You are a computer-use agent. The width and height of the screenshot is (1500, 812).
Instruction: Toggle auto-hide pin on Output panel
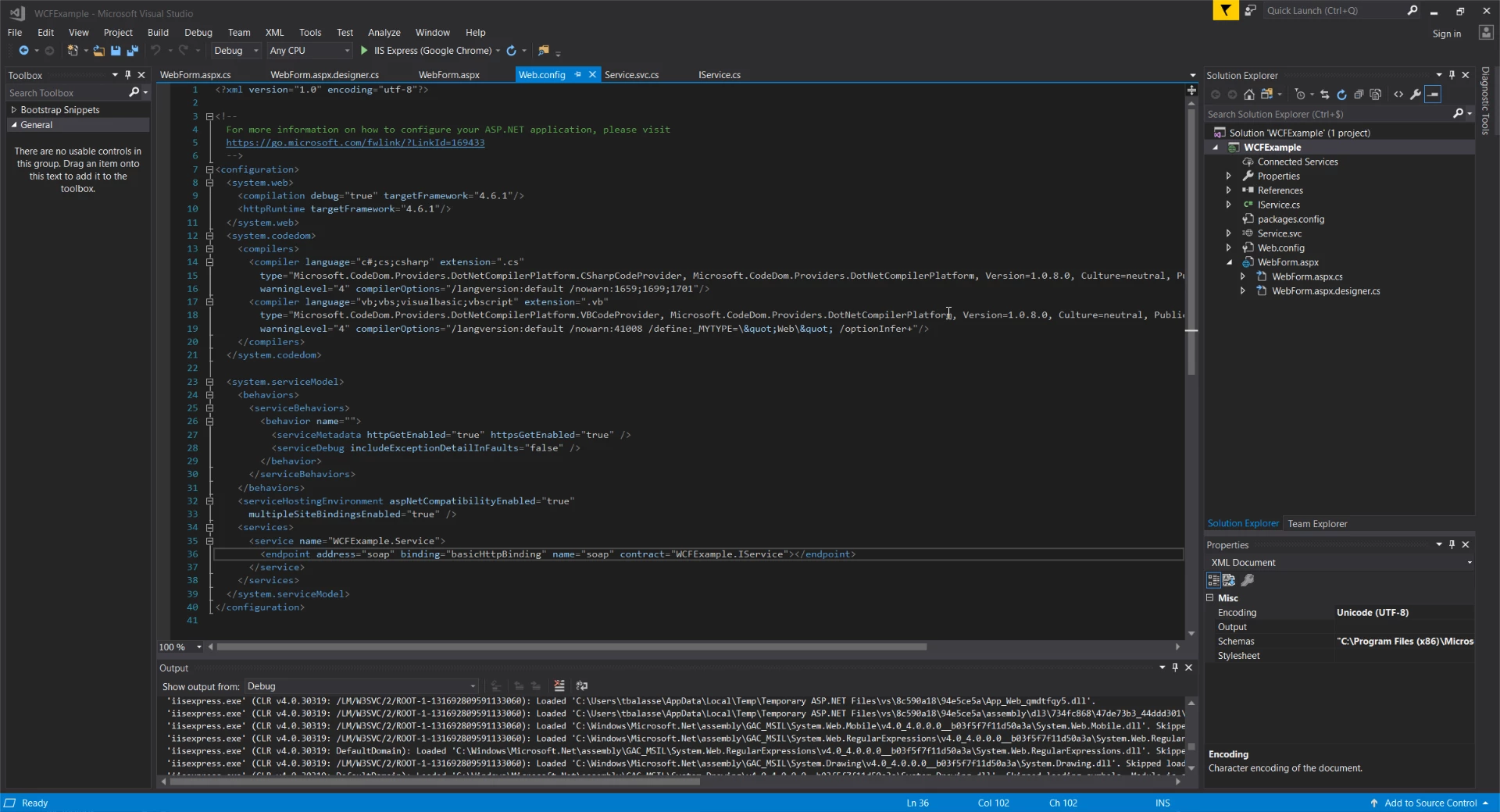pyautogui.click(x=1175, y=668)
